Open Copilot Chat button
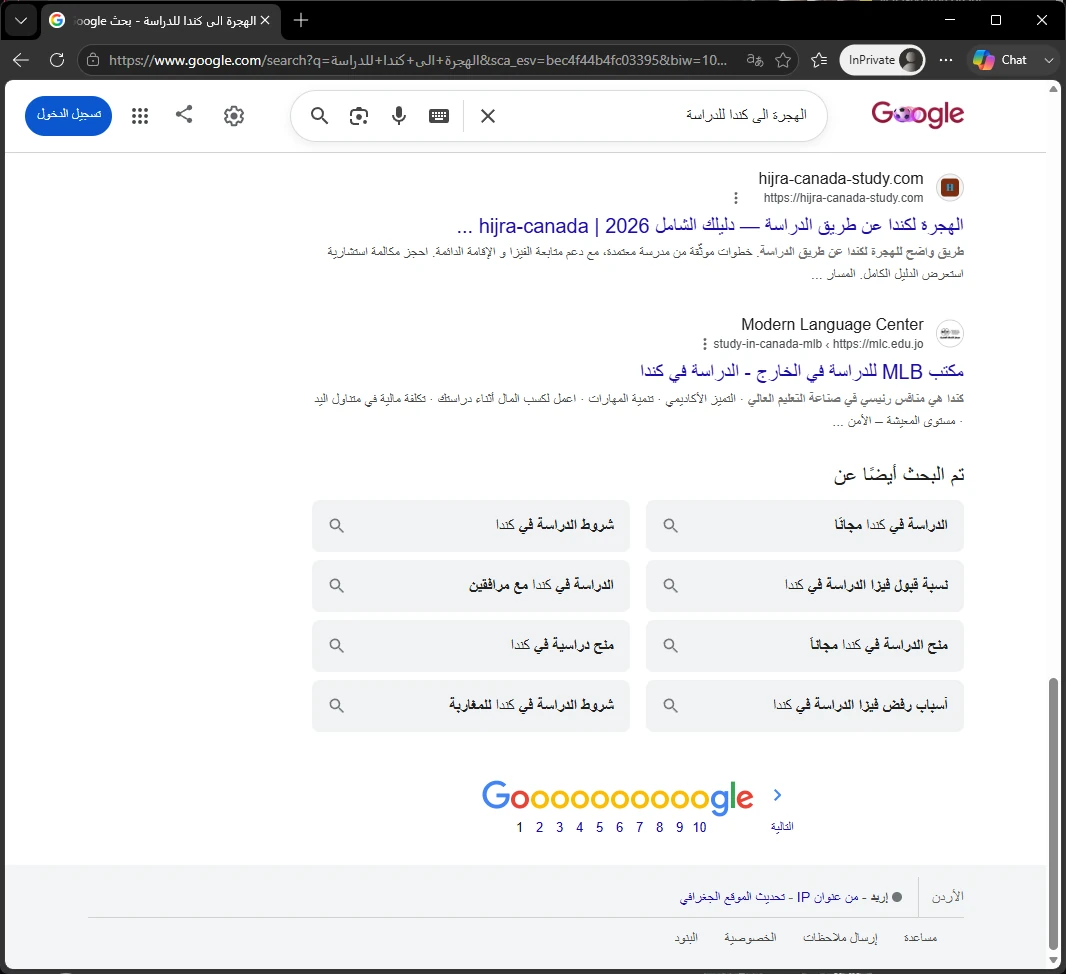 1000,60
